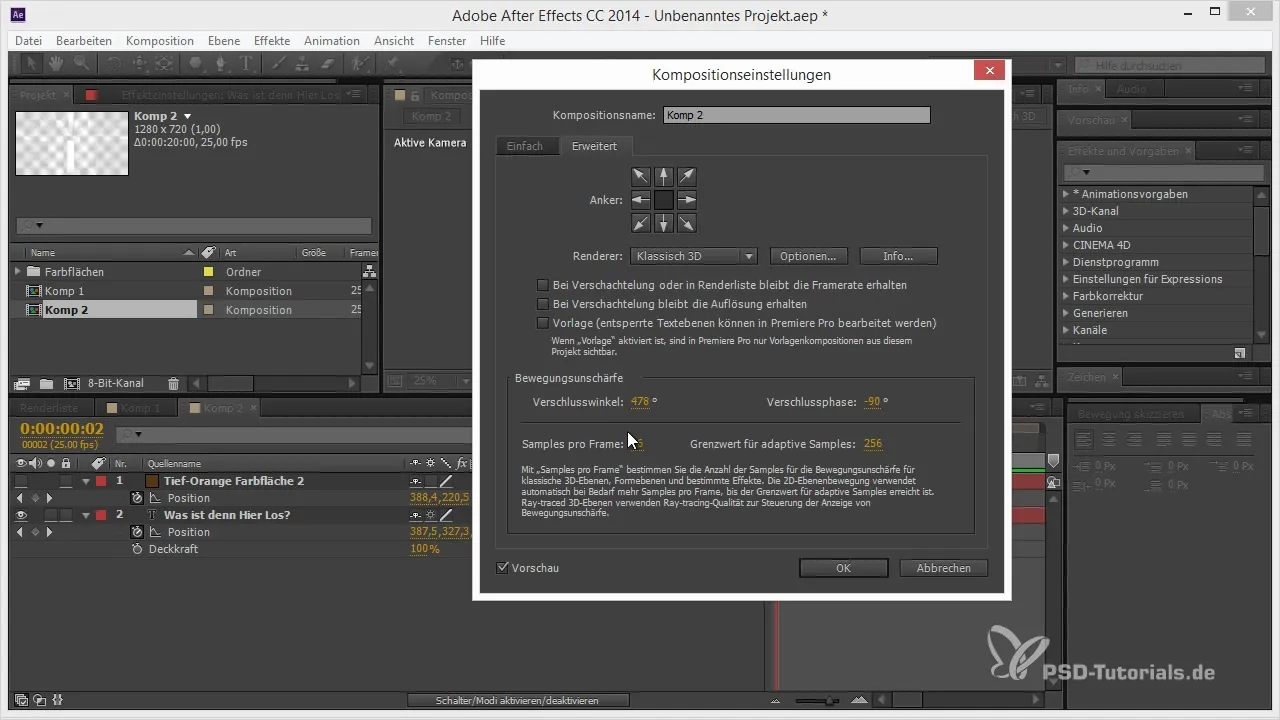This screenshot has width=1280, height=720.
Task: Click top-center anchor arrow
Action: (664, 177)
